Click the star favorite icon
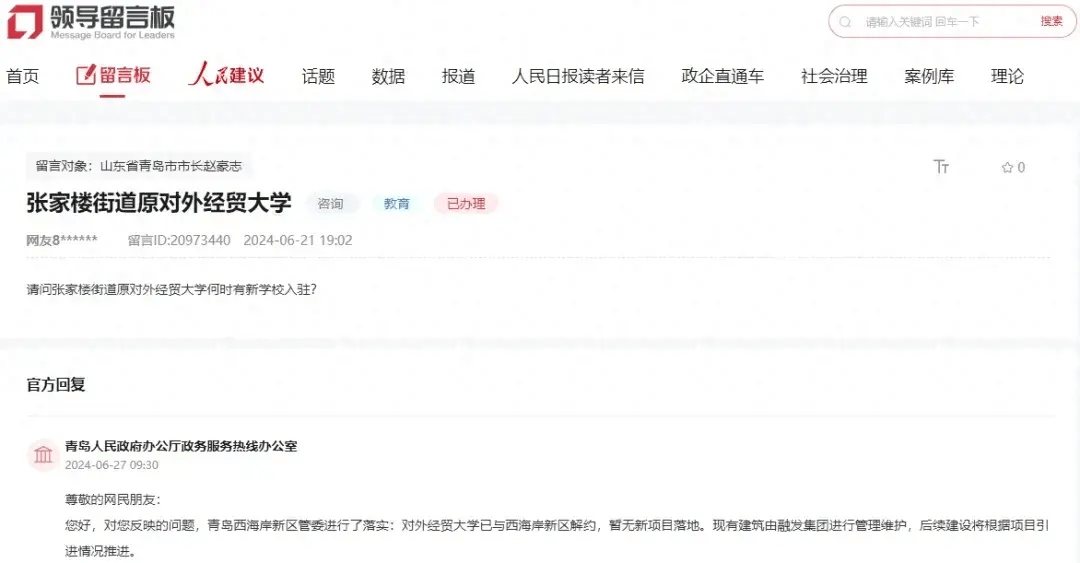The height and width of the screenshot is (563, 1080). click(x=1007, y=167)
